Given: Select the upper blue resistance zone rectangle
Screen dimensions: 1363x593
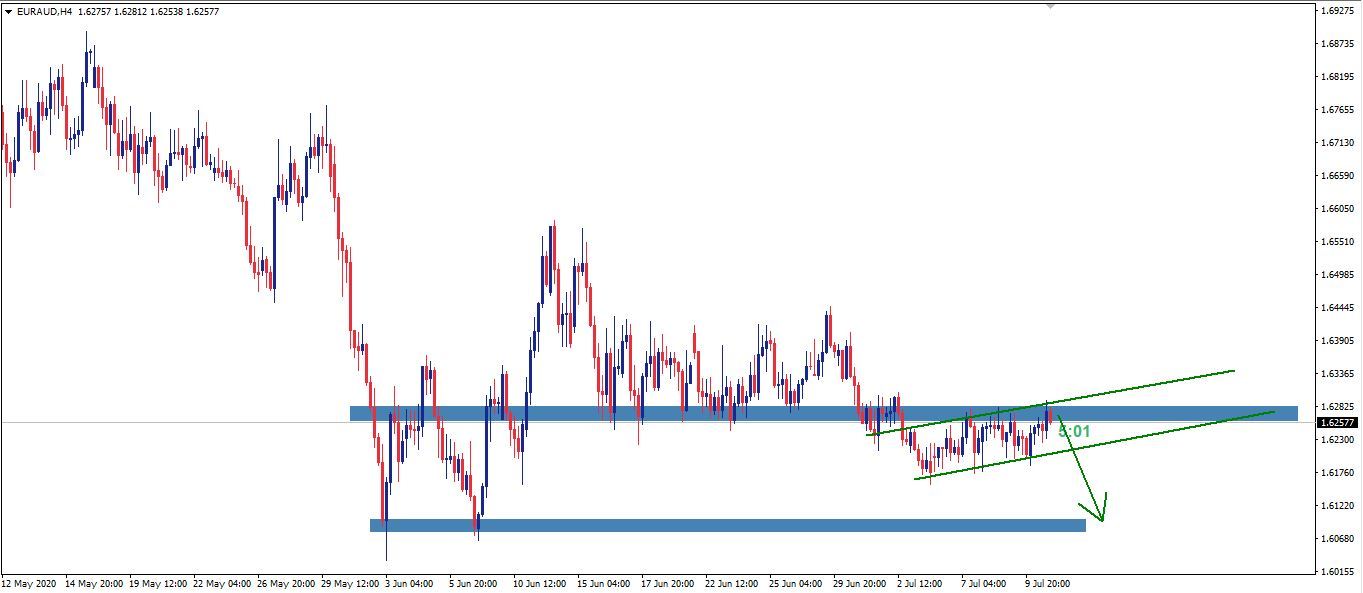Looking at the screenshot, I should pyautogui.click(x=823, y=413).
